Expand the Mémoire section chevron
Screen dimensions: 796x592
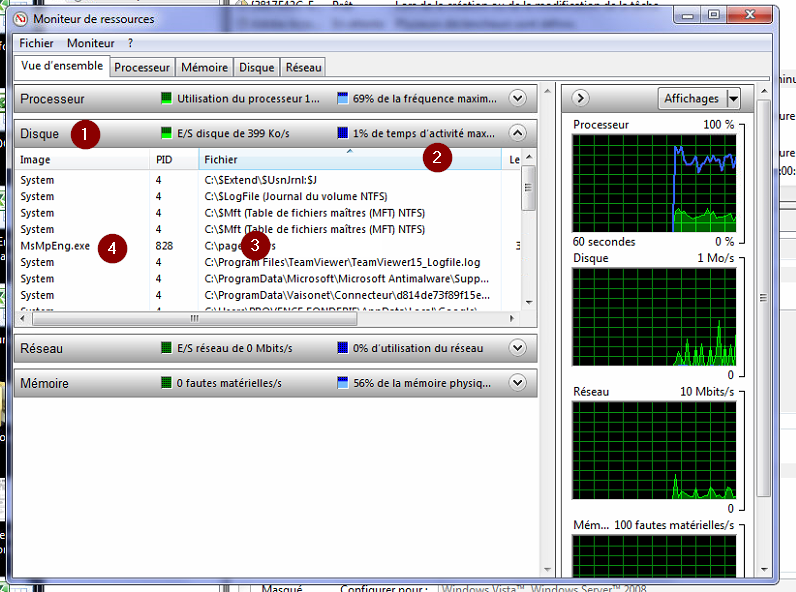[x=517, y=382]
